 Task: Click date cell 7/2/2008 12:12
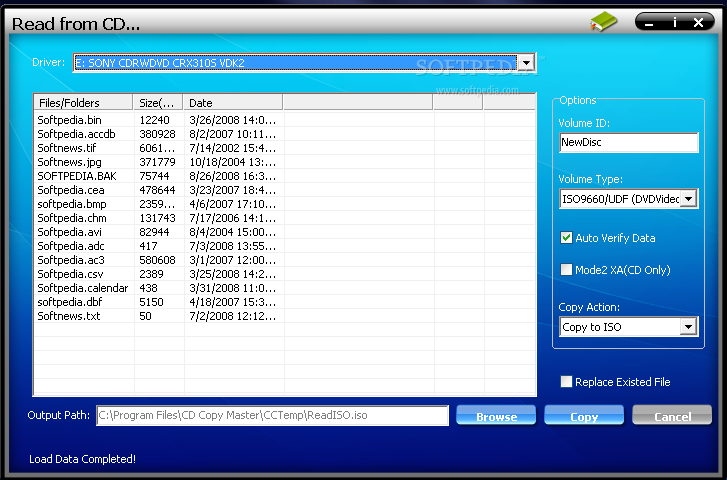pos(232,316)
